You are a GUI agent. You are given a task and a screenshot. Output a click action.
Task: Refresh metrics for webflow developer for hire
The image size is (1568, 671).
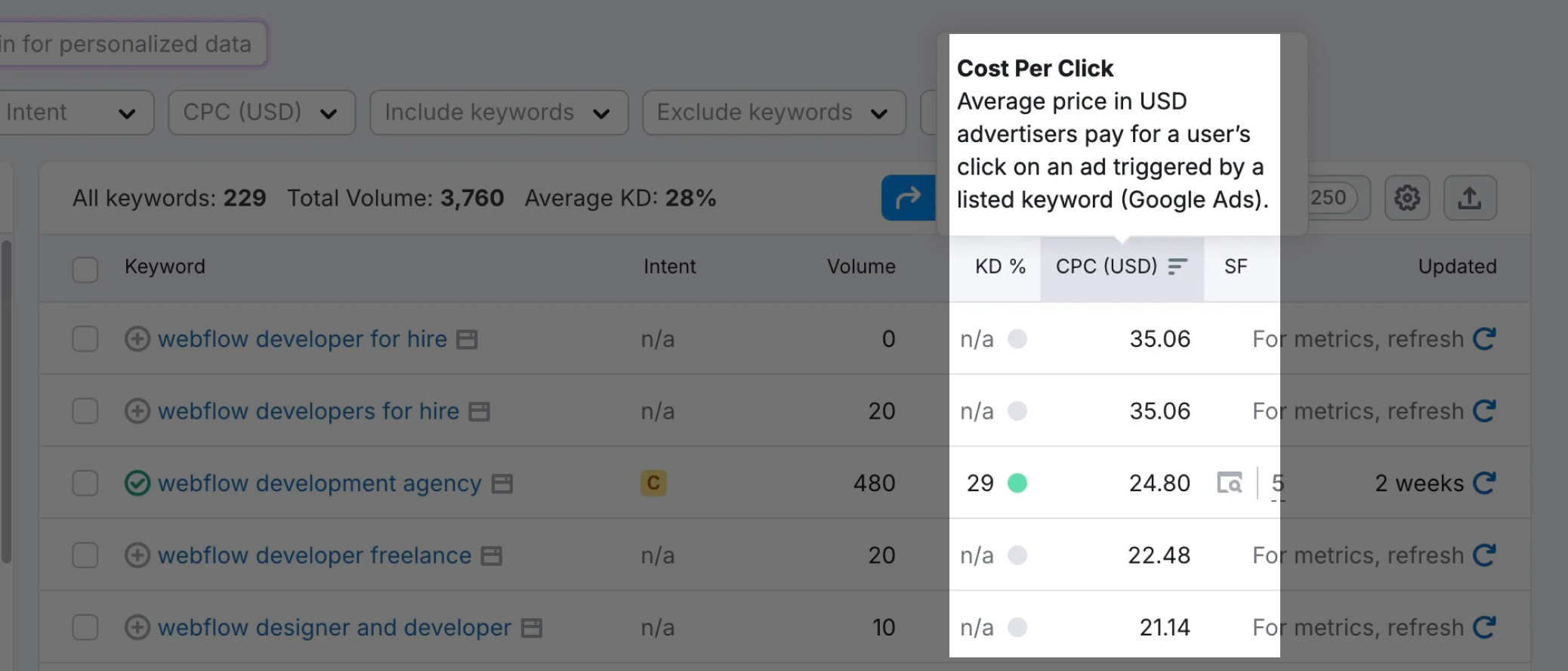[x=1484, y=339]
